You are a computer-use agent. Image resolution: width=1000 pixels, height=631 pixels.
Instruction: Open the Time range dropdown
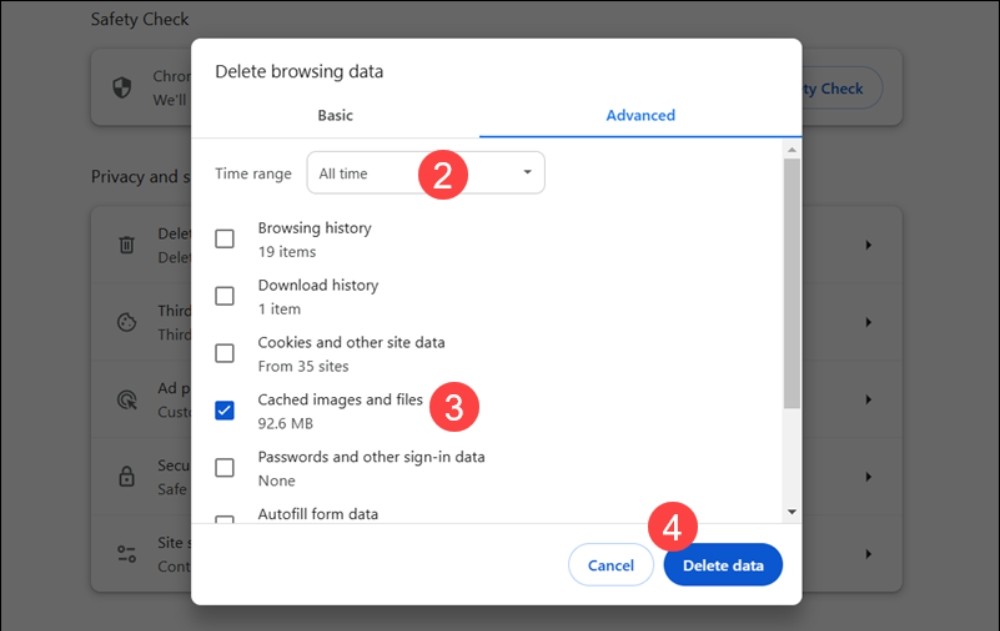[425, 173]
